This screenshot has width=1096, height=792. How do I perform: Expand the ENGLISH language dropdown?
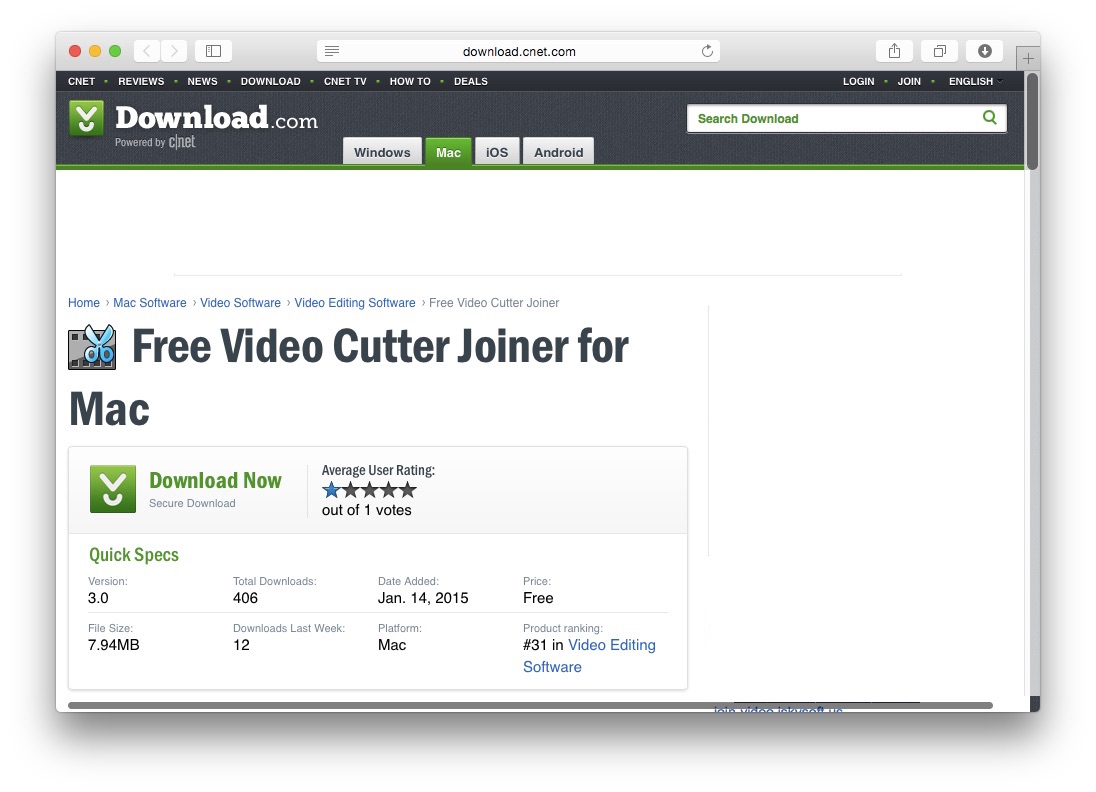[975, 81]
